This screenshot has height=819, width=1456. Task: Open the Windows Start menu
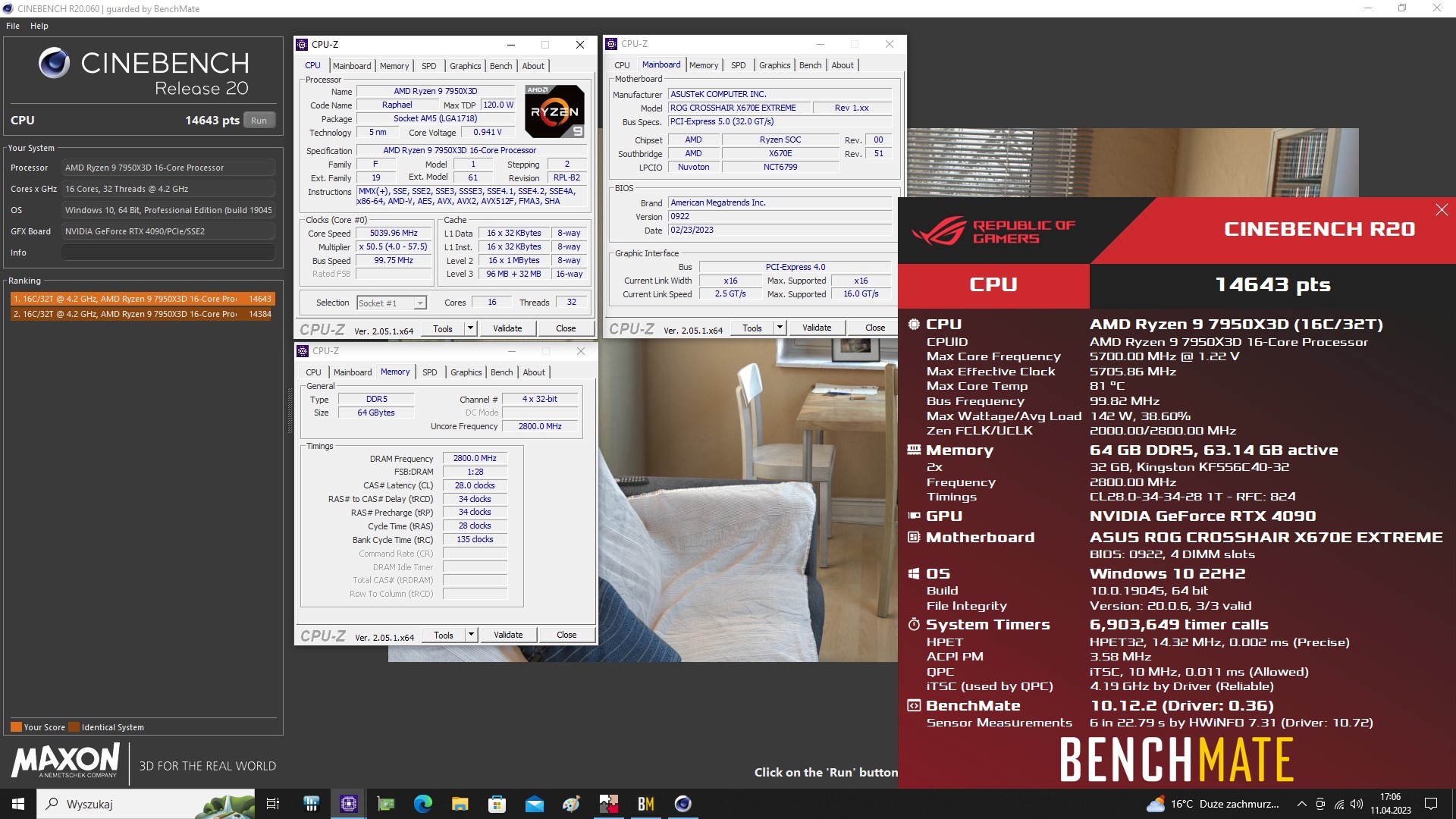coord(18,804)
